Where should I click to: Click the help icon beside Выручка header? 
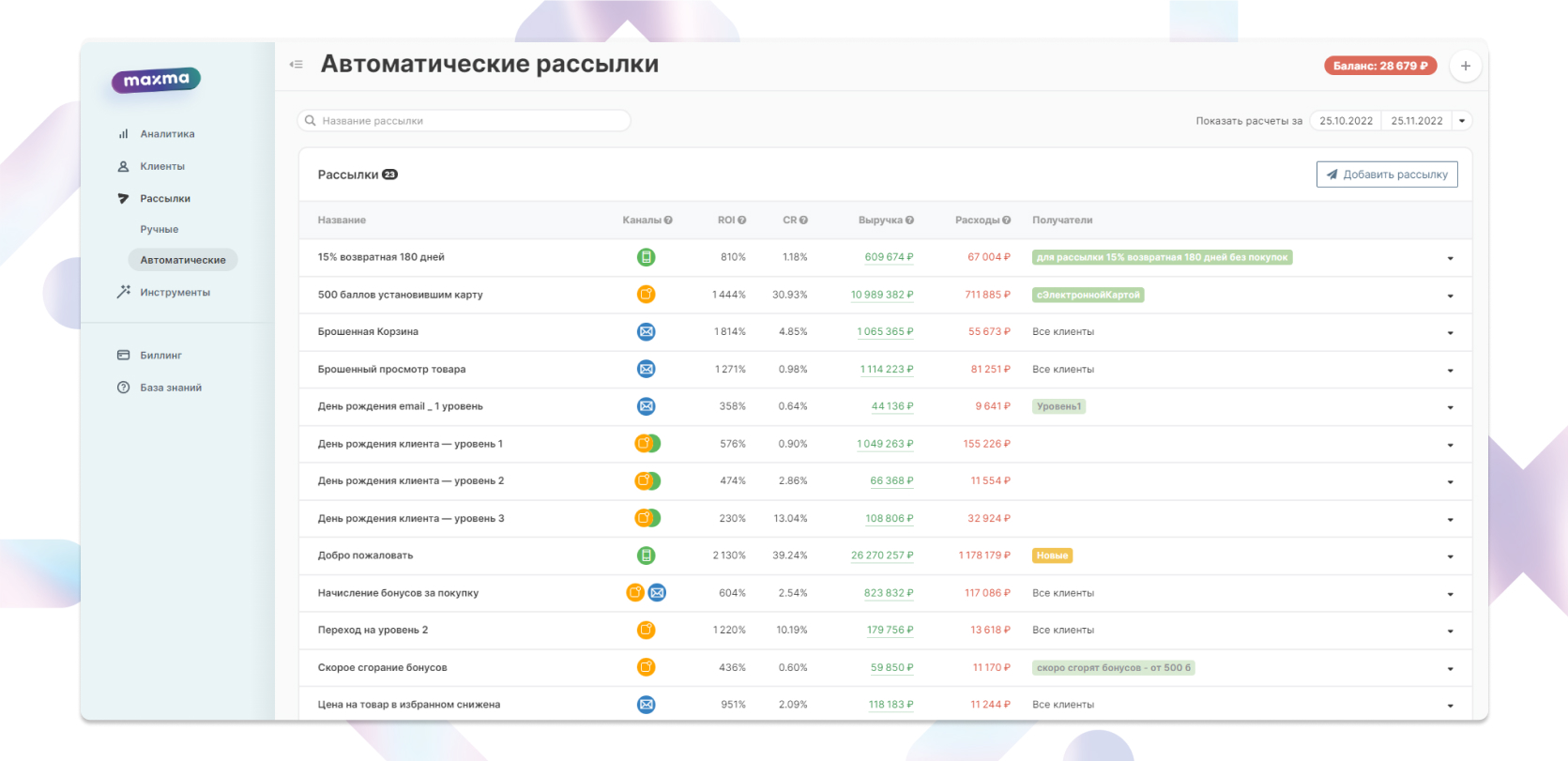(x=909, y=221)
